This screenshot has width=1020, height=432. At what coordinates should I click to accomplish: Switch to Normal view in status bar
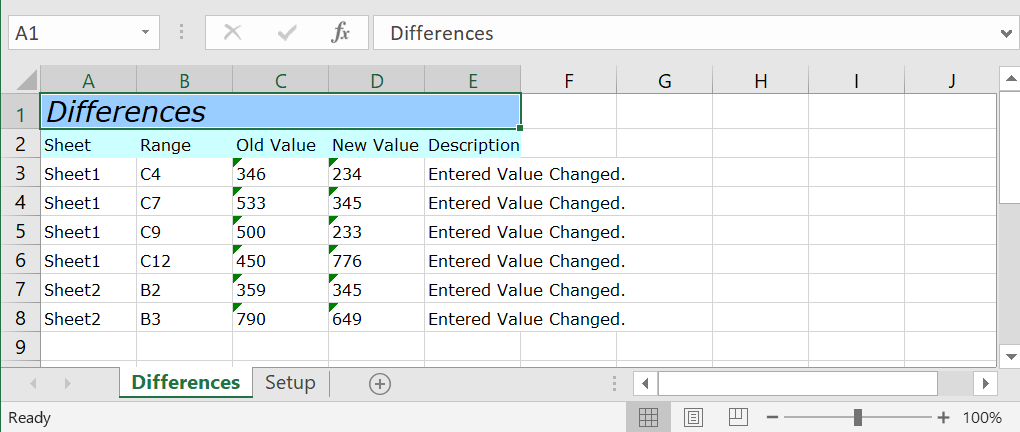648,417
